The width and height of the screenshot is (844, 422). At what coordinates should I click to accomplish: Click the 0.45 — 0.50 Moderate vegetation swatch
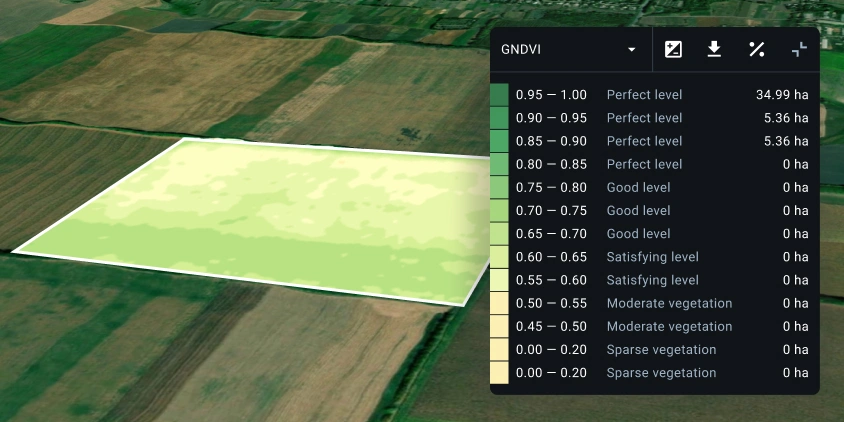pos(499,326)
